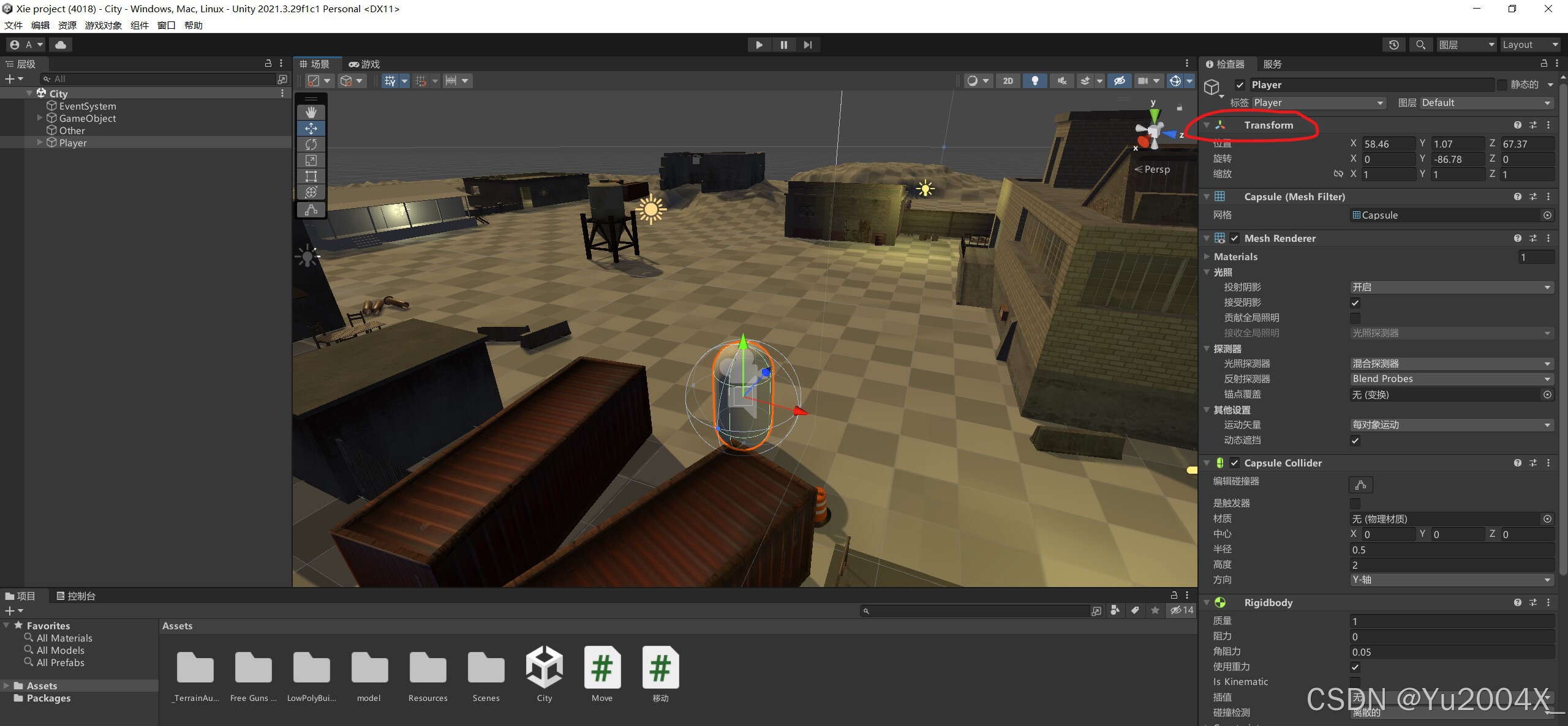Click the Play button
The width and height of the screenshot is (1568, 726).
[759, 45]
